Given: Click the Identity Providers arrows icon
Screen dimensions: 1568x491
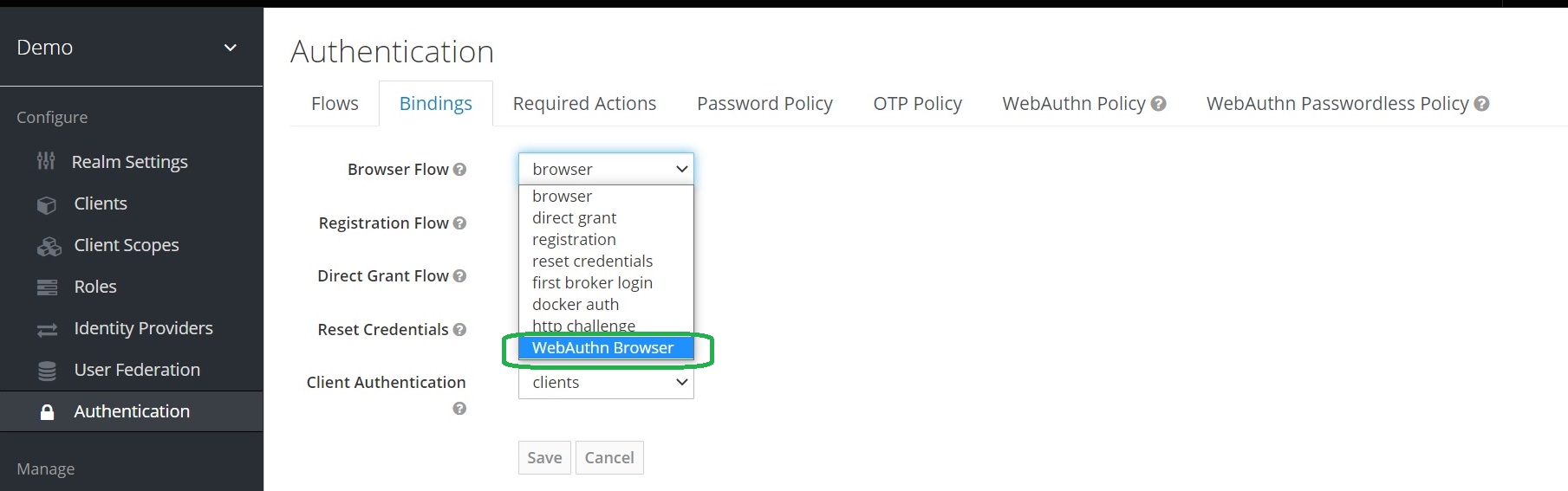Looking at the screenshot, I should pos(47,330).
